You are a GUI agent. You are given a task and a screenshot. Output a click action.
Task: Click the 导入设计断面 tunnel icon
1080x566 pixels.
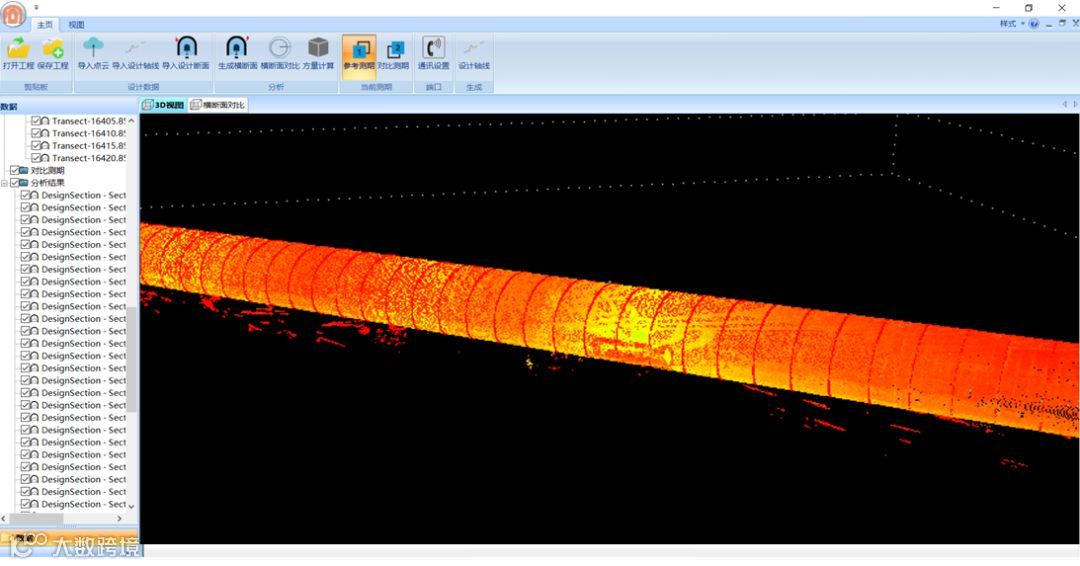pos(186,54)
